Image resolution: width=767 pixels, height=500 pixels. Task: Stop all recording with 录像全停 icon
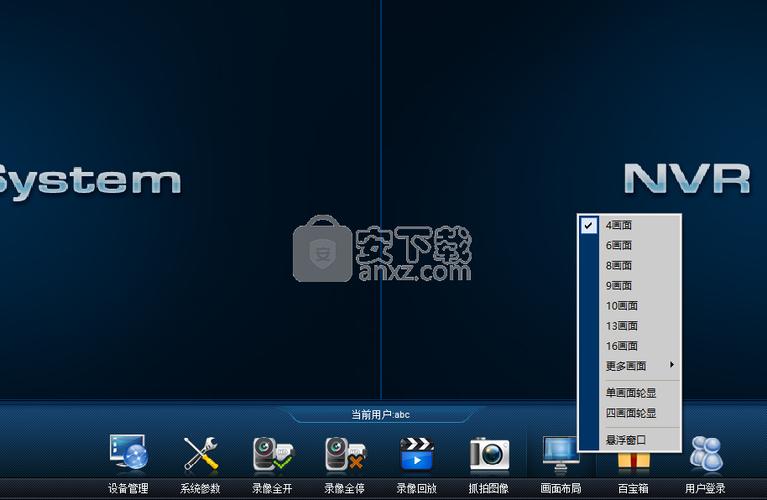coord(345,453)
